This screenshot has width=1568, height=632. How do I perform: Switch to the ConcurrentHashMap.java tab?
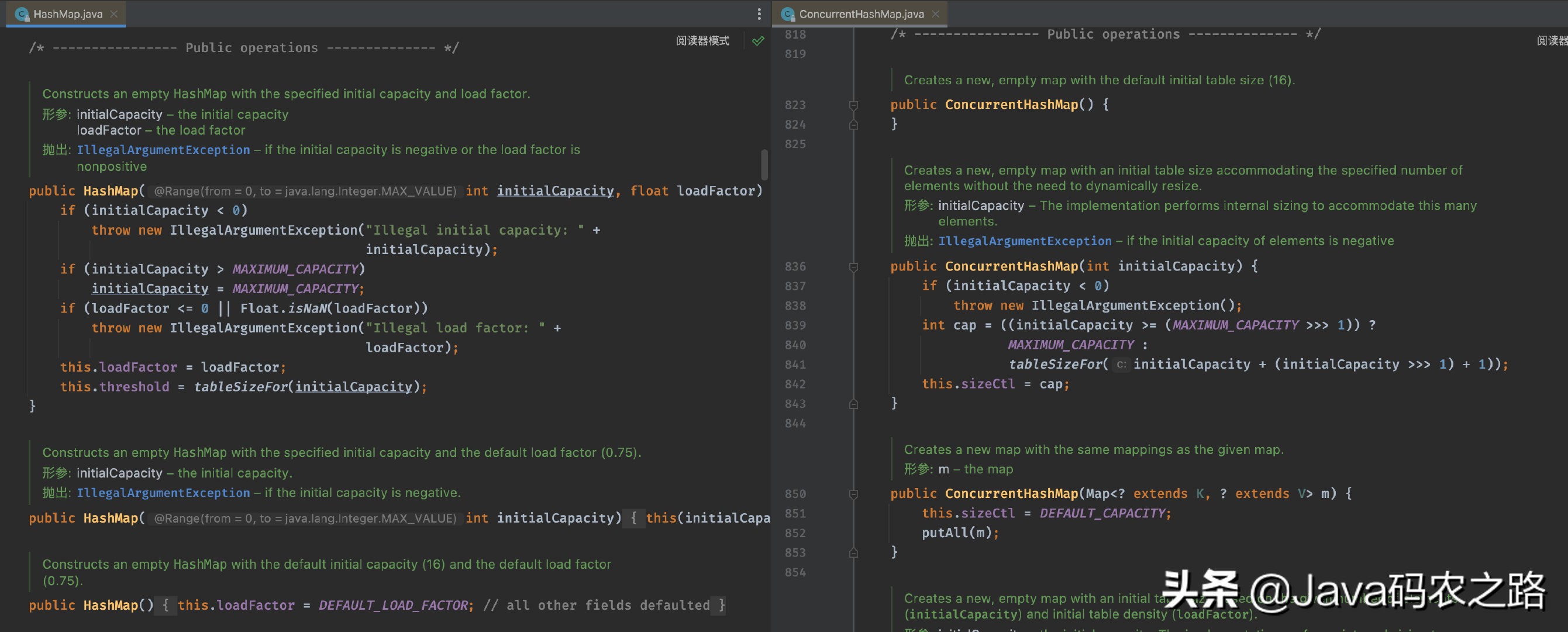click(x=861, y=14)
